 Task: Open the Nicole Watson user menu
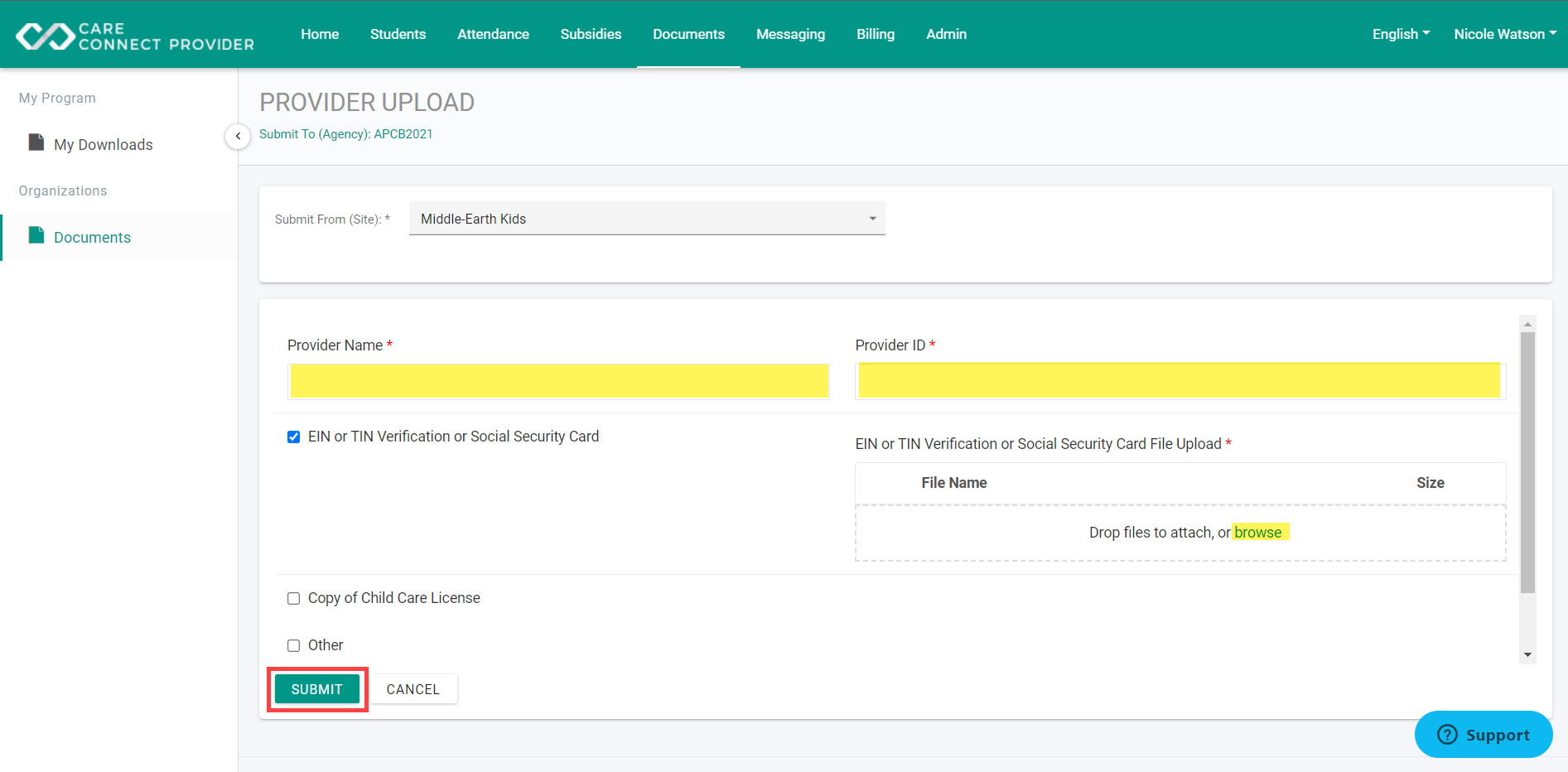(1505, 34)
